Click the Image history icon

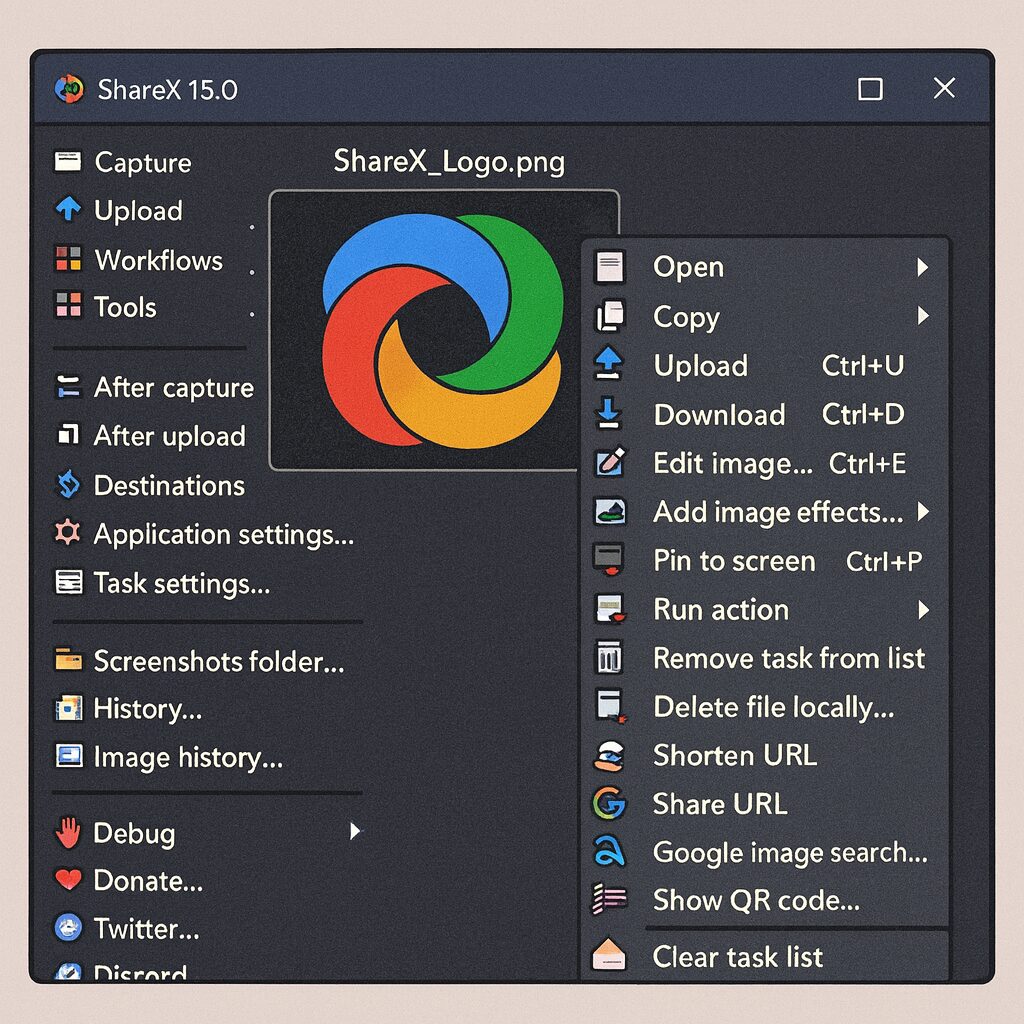(x=69, y=756)
